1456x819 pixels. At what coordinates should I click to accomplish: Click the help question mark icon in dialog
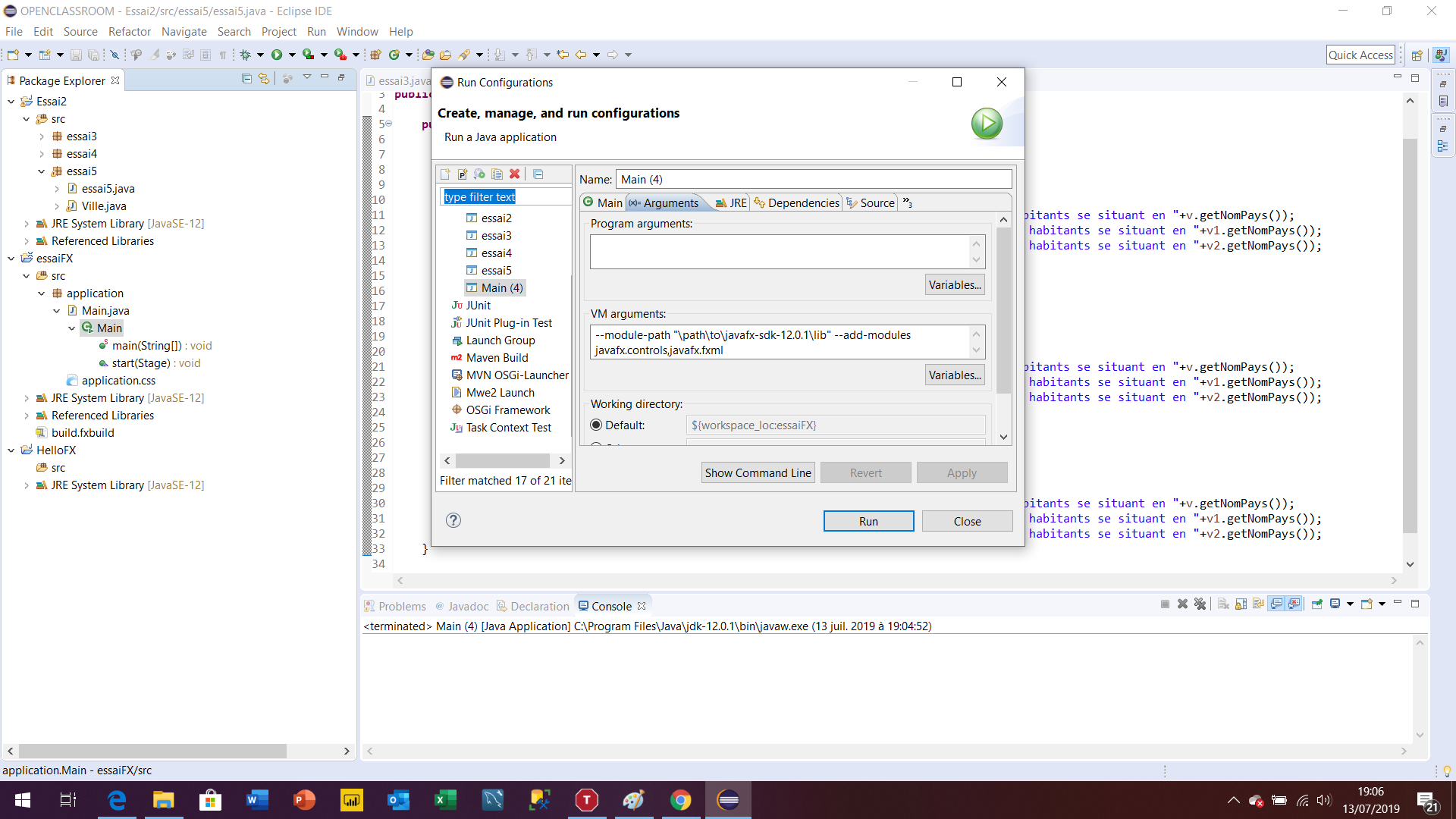(453, 520)
